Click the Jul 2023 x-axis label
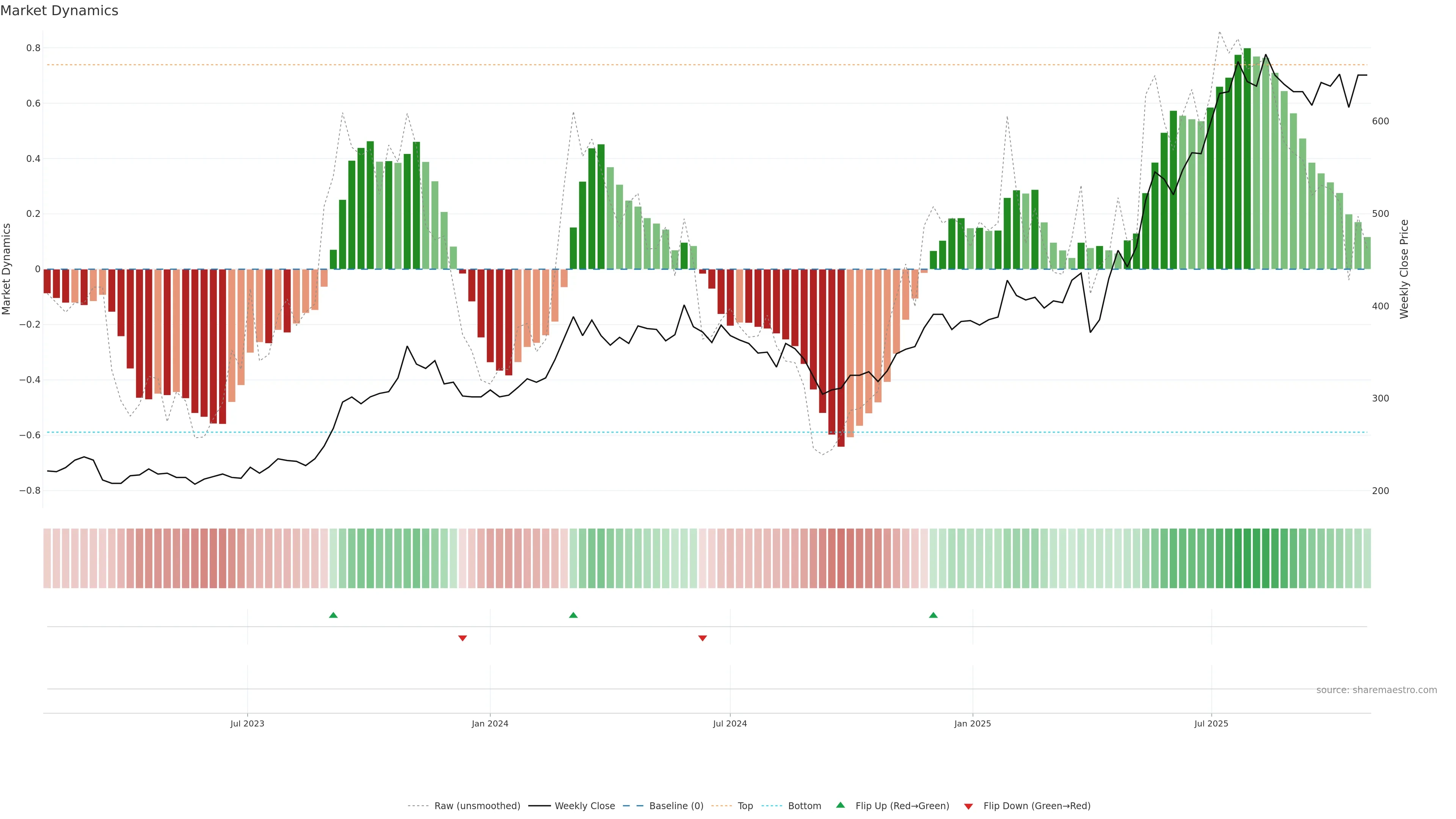The height and width of the screenshot is (819, 1456). 247,723
